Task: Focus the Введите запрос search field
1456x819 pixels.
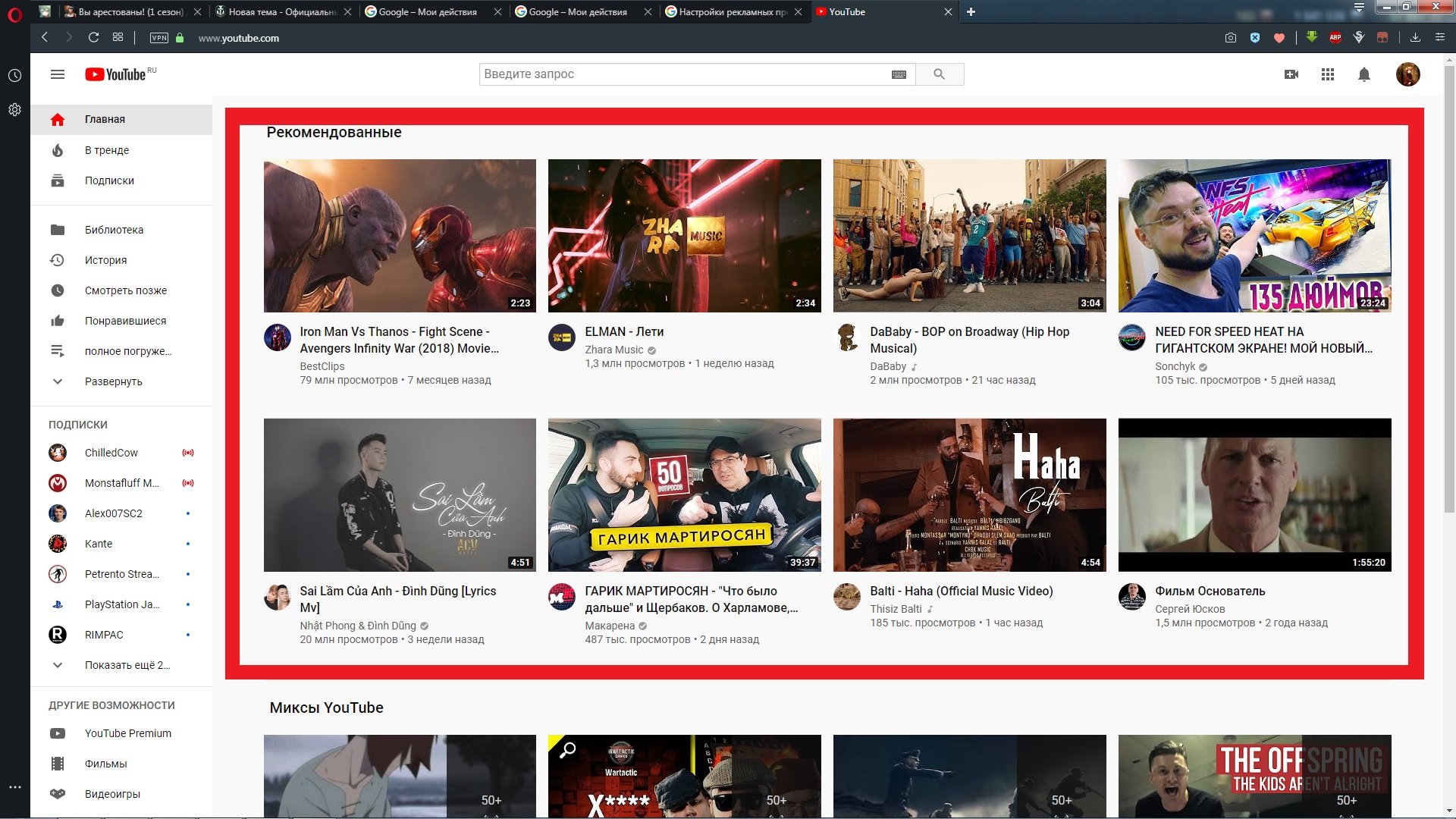Action: [686, 74]
